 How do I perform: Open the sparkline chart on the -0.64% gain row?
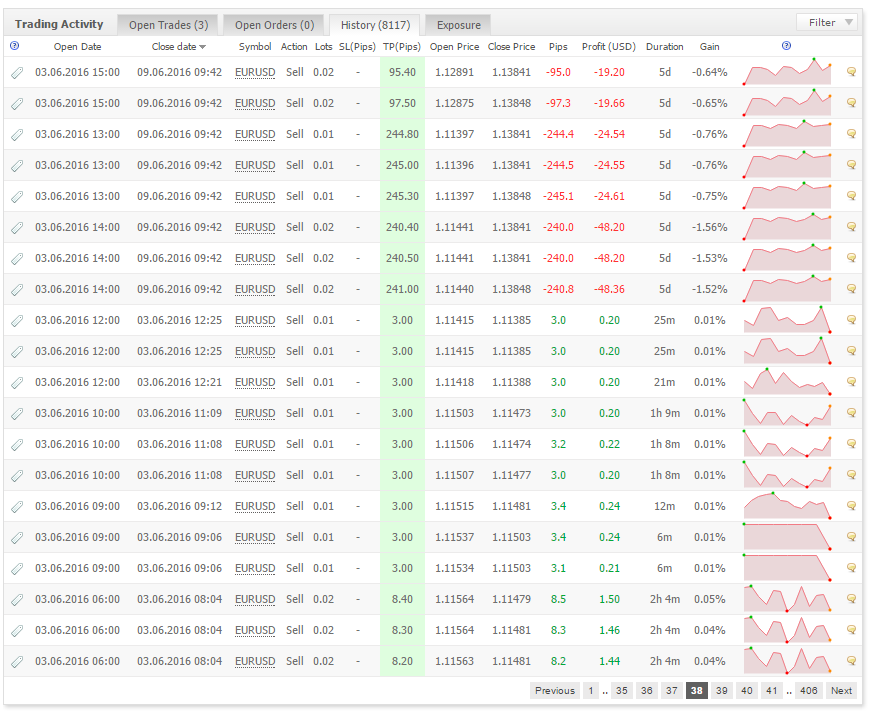coord(787,72)
